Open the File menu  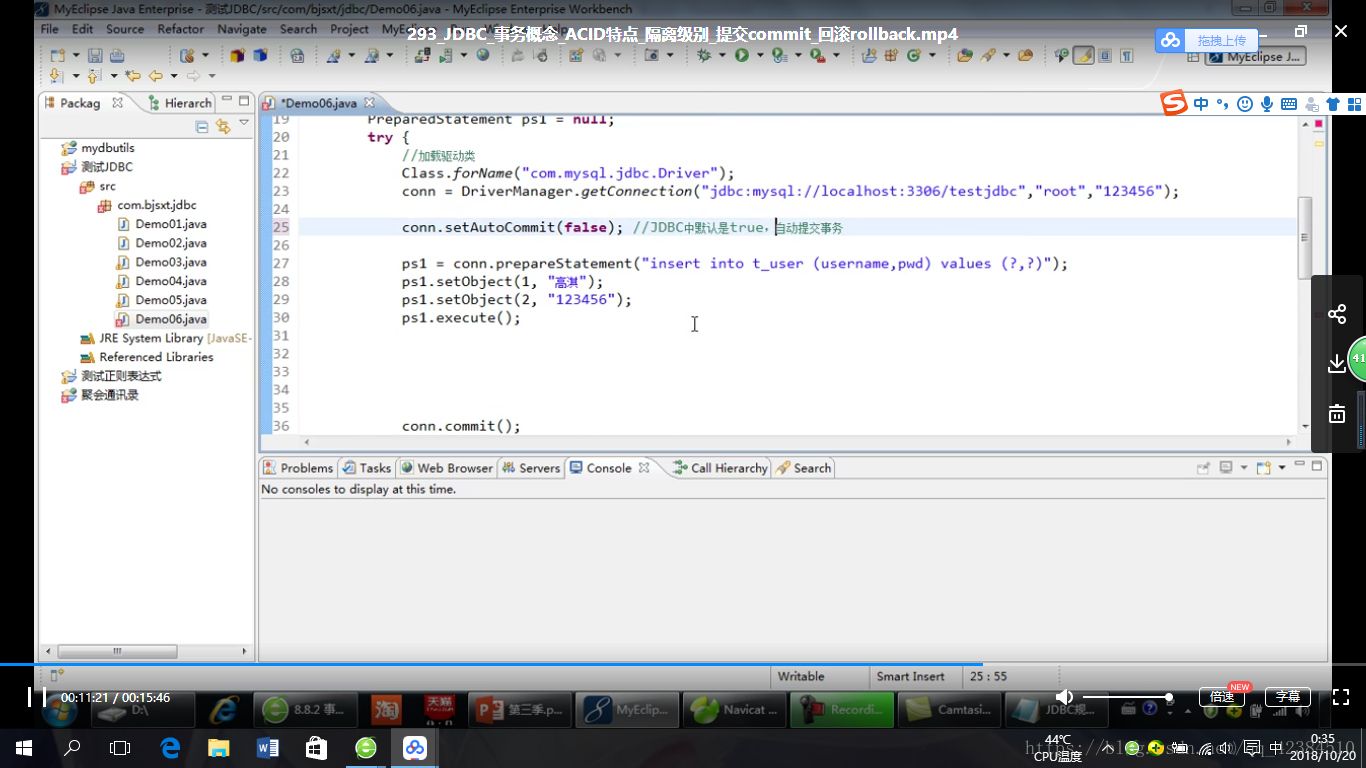point(49,29)
